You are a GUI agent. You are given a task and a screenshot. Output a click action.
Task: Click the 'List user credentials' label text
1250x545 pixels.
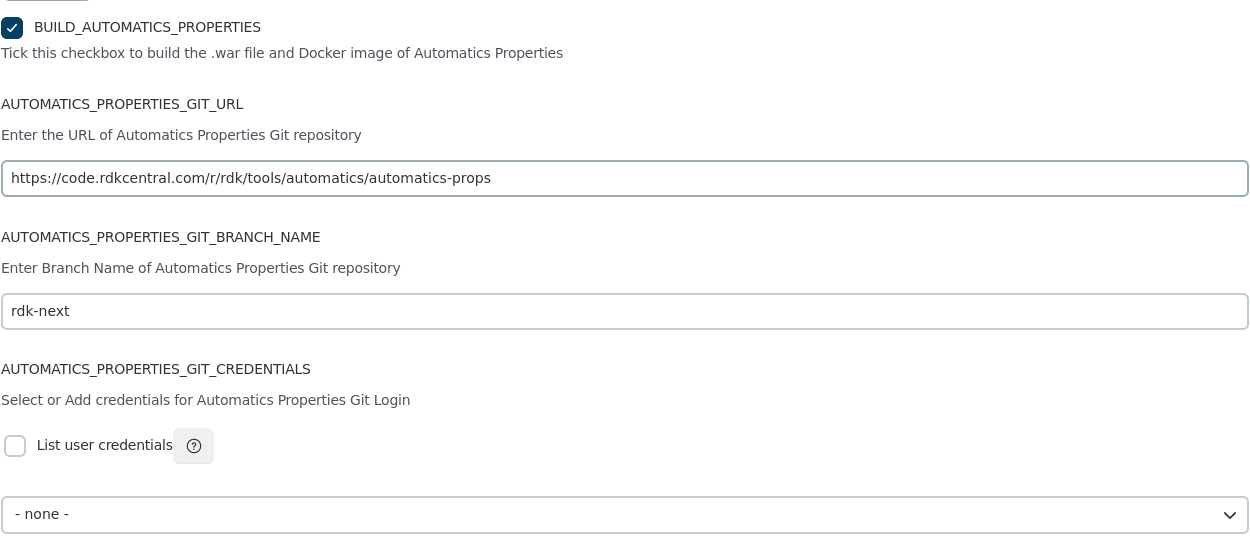click(104, 445)
